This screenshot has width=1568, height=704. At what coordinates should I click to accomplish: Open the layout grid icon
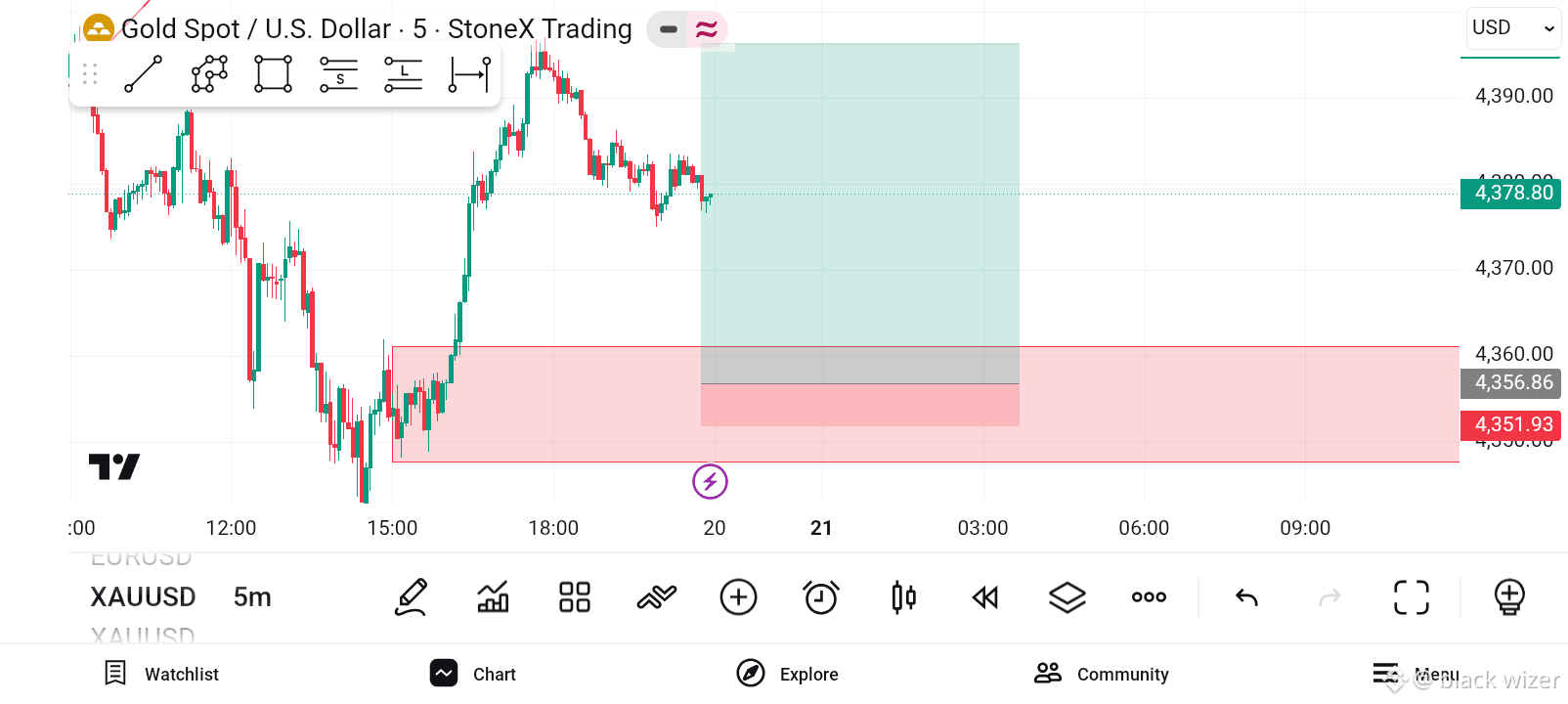point(575,596)
